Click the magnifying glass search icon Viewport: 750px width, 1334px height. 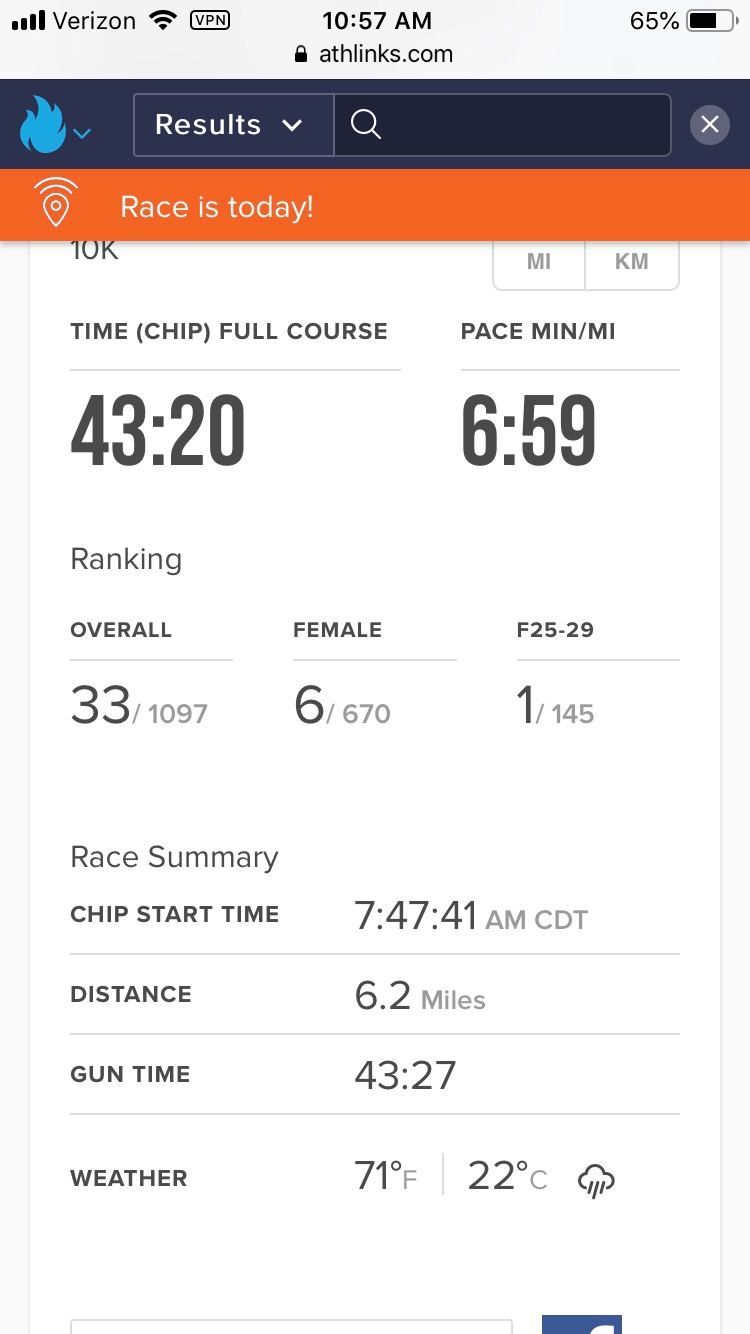click(366, 125)
